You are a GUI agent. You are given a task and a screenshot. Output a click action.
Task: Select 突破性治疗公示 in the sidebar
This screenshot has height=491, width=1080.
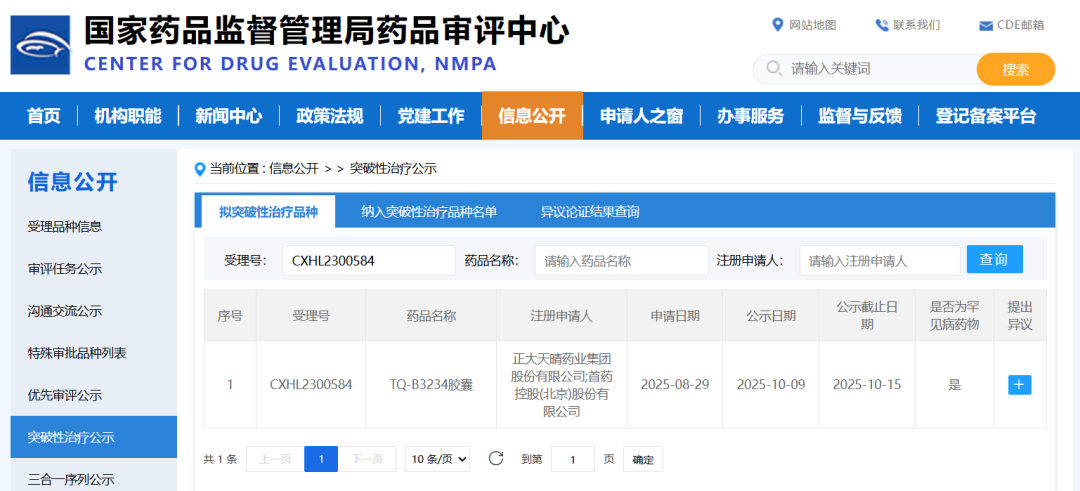click(94, 437)
